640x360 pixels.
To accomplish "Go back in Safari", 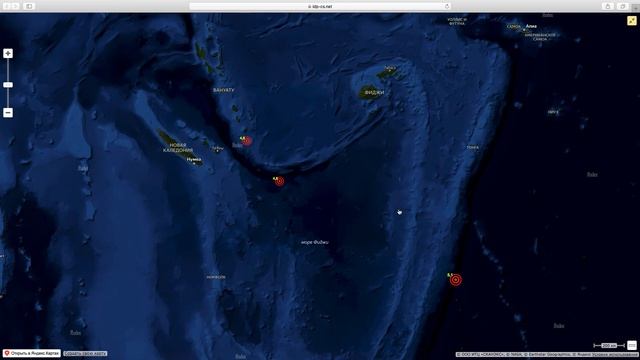I will (x=6, y=6).
